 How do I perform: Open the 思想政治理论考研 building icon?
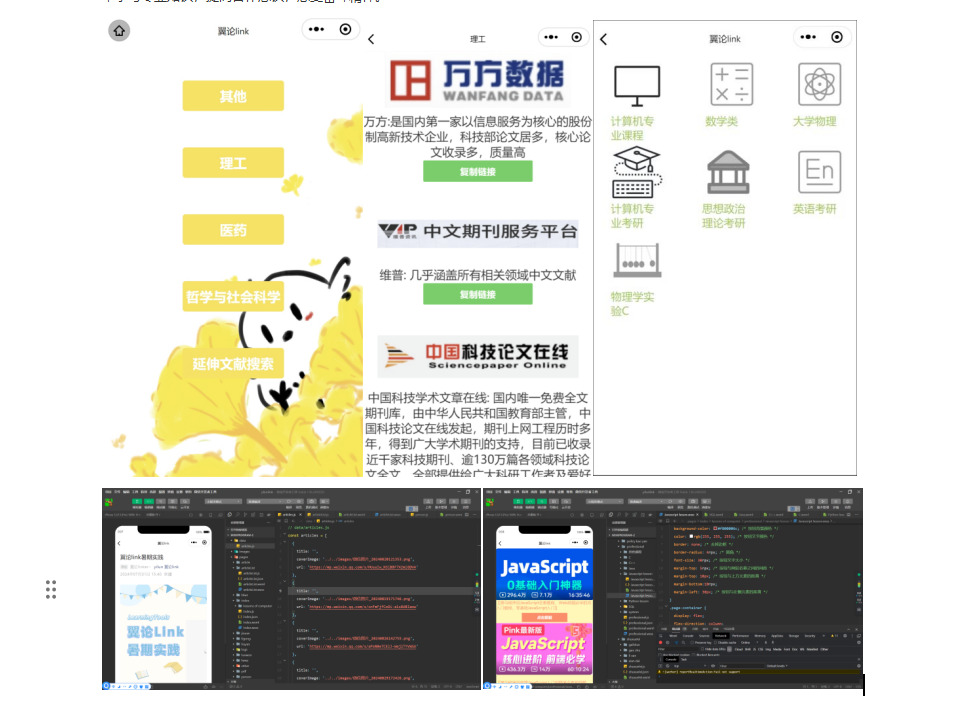[727, 172]
